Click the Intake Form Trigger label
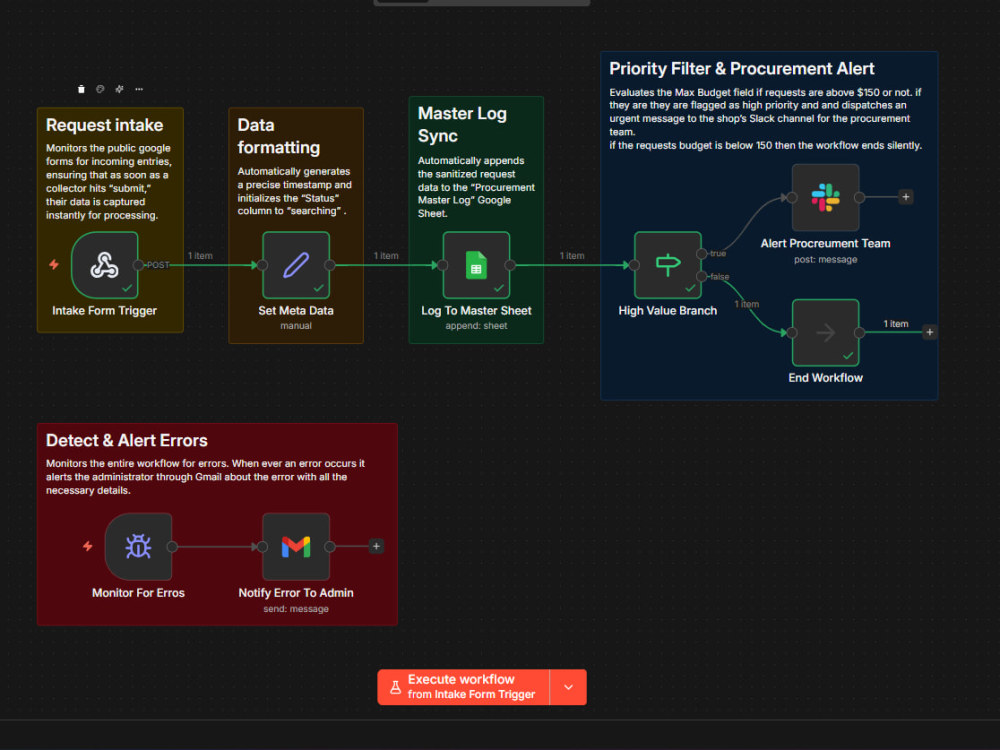Viewport: 1000px width, 750px height. coord(105,311)
